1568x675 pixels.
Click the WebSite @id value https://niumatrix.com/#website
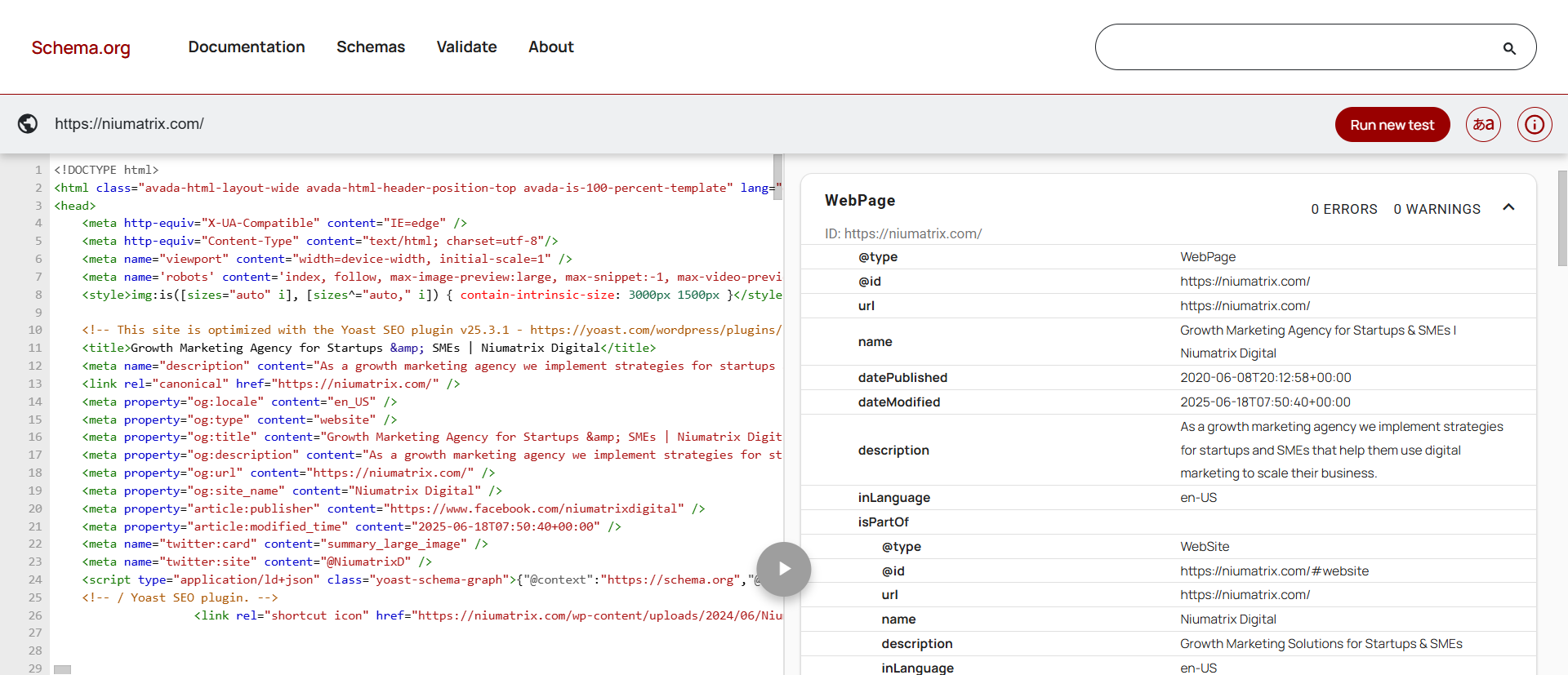(x=1274, y=571)
